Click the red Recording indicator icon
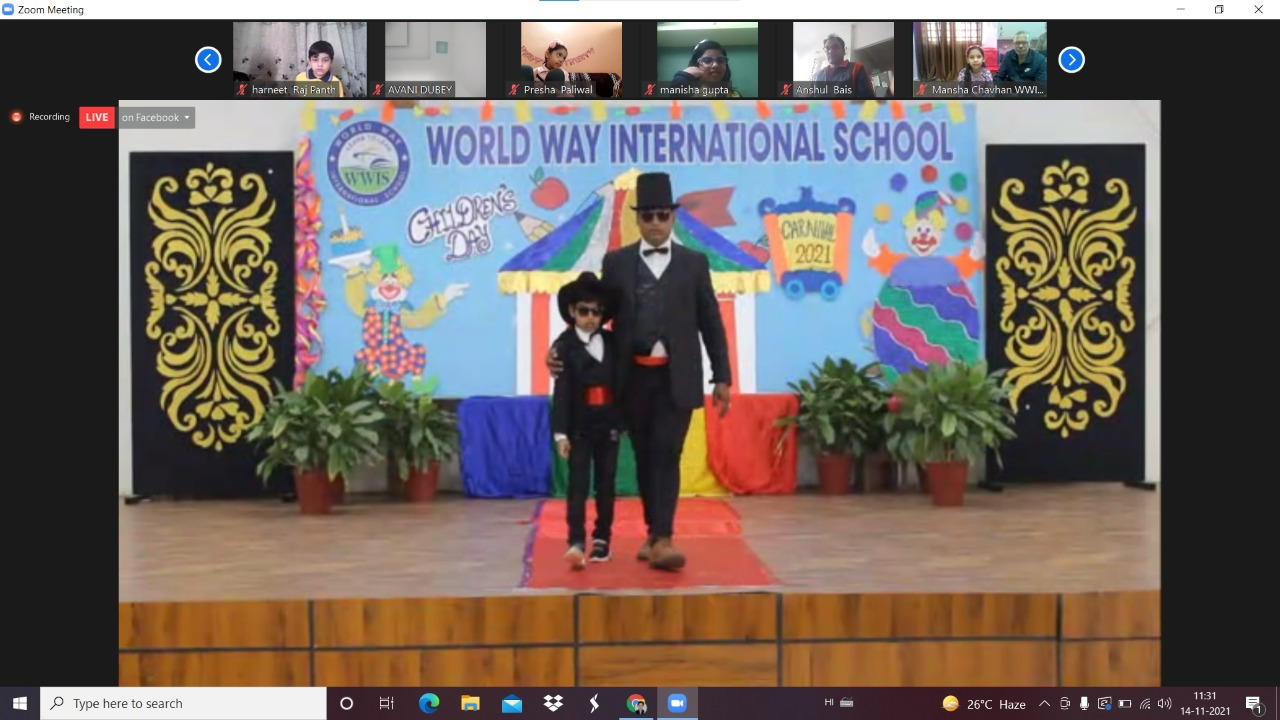 pyautogui.click(x=16, y=117)
